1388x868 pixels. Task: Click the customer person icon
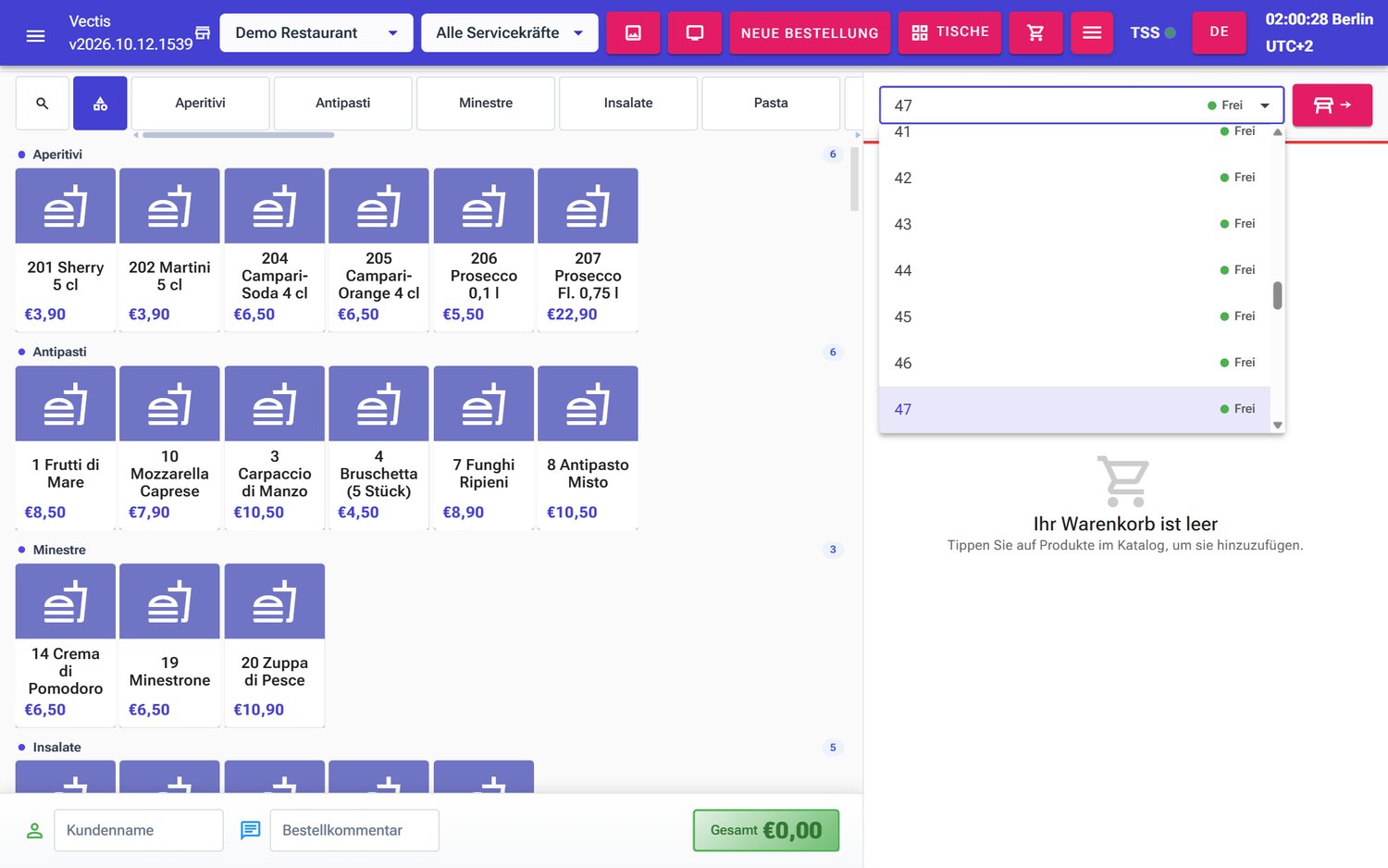click(35, 830)
